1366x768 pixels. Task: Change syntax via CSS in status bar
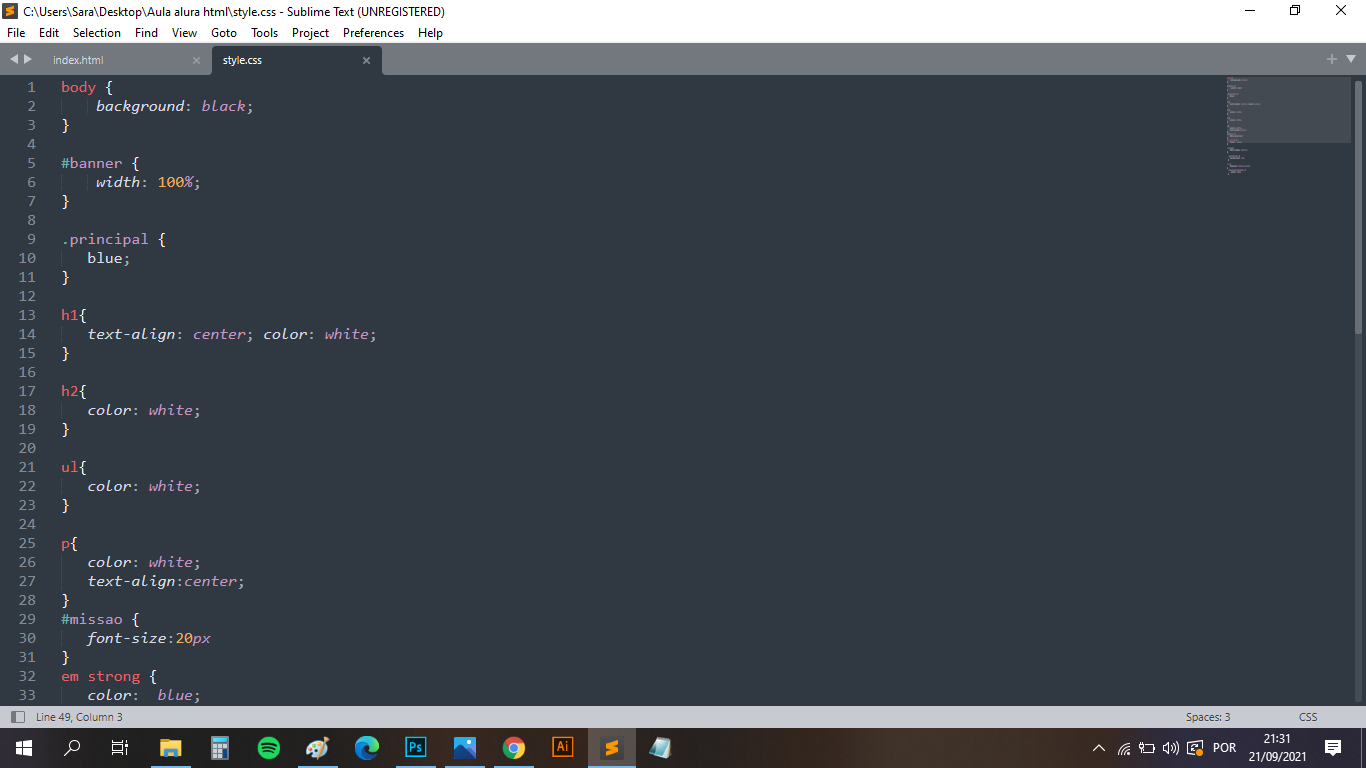(x=1308, y=717)
